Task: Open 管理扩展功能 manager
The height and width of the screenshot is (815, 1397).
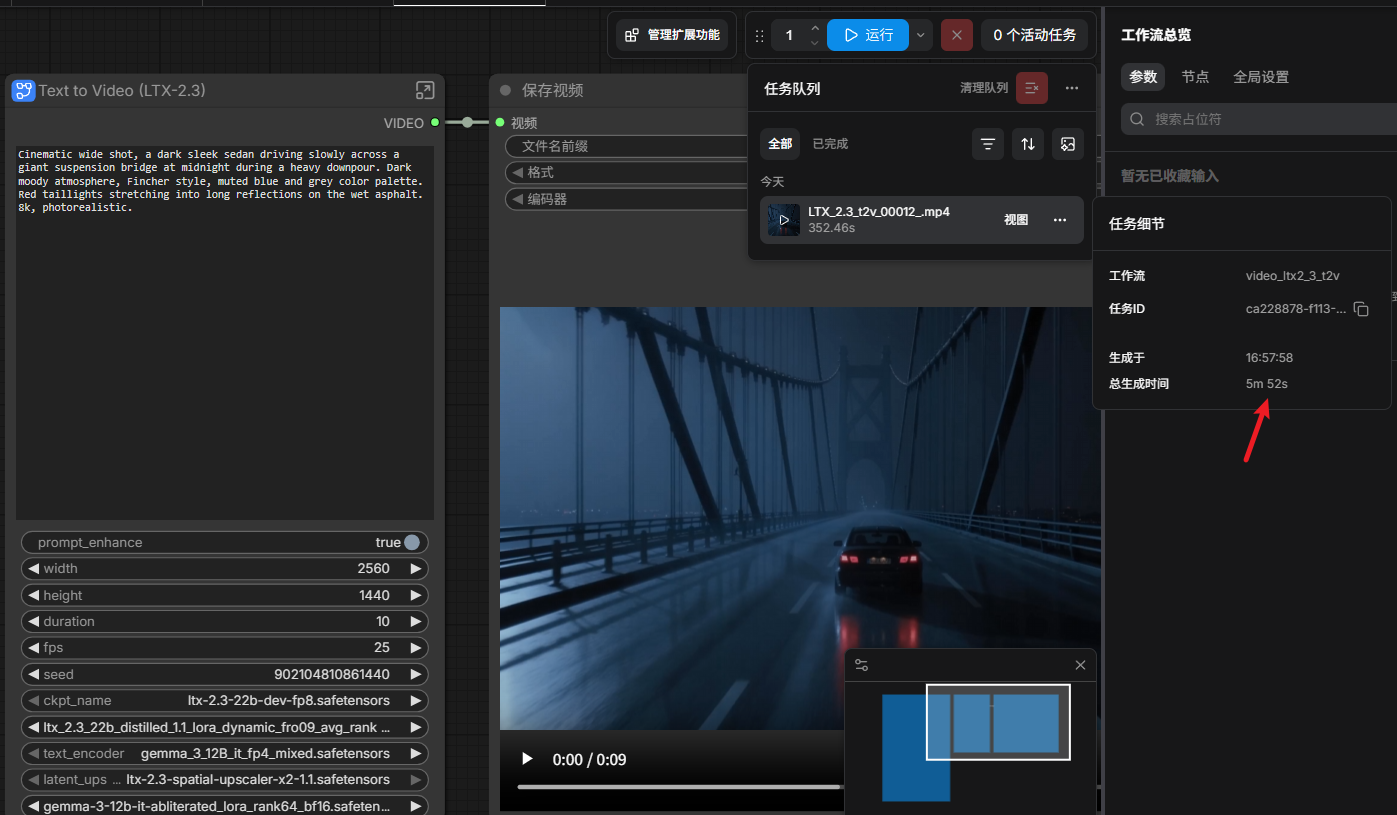Action: point(672,35)
